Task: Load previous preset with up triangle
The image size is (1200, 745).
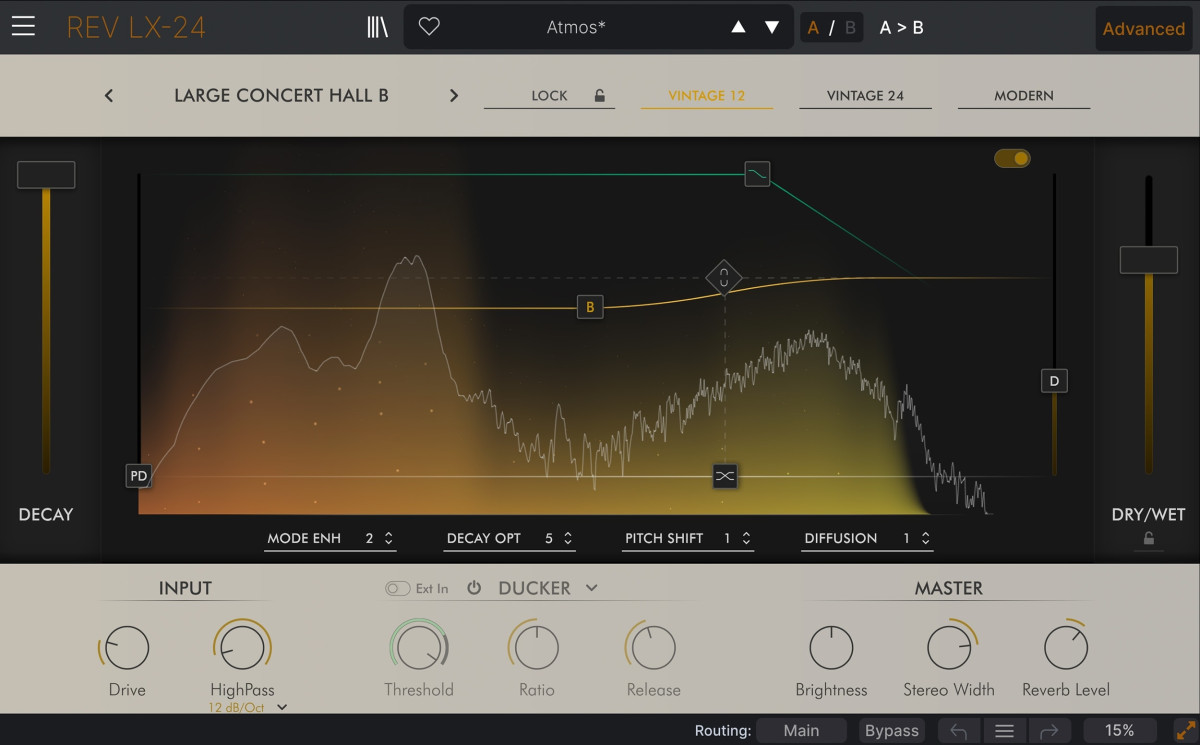Action: [x=738, y=27]
